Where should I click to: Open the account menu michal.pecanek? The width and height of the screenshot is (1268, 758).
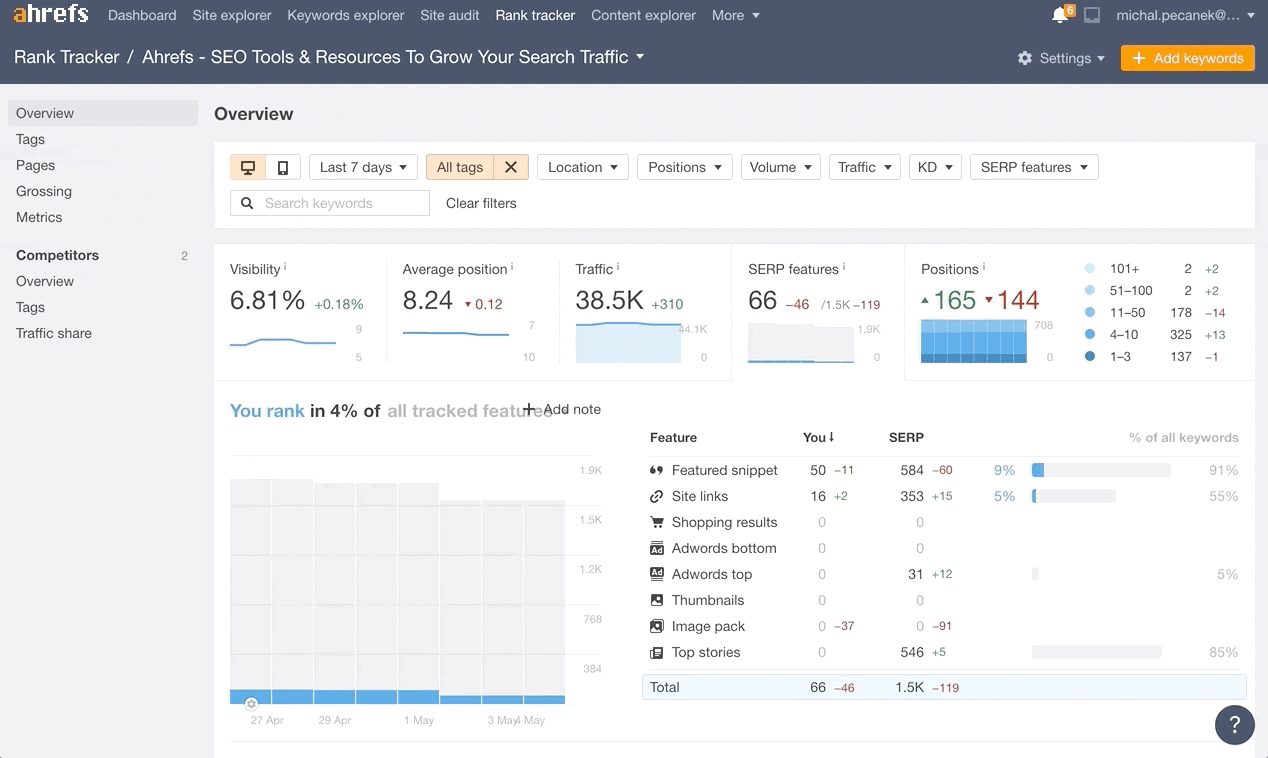click(x=1185, y=15)
